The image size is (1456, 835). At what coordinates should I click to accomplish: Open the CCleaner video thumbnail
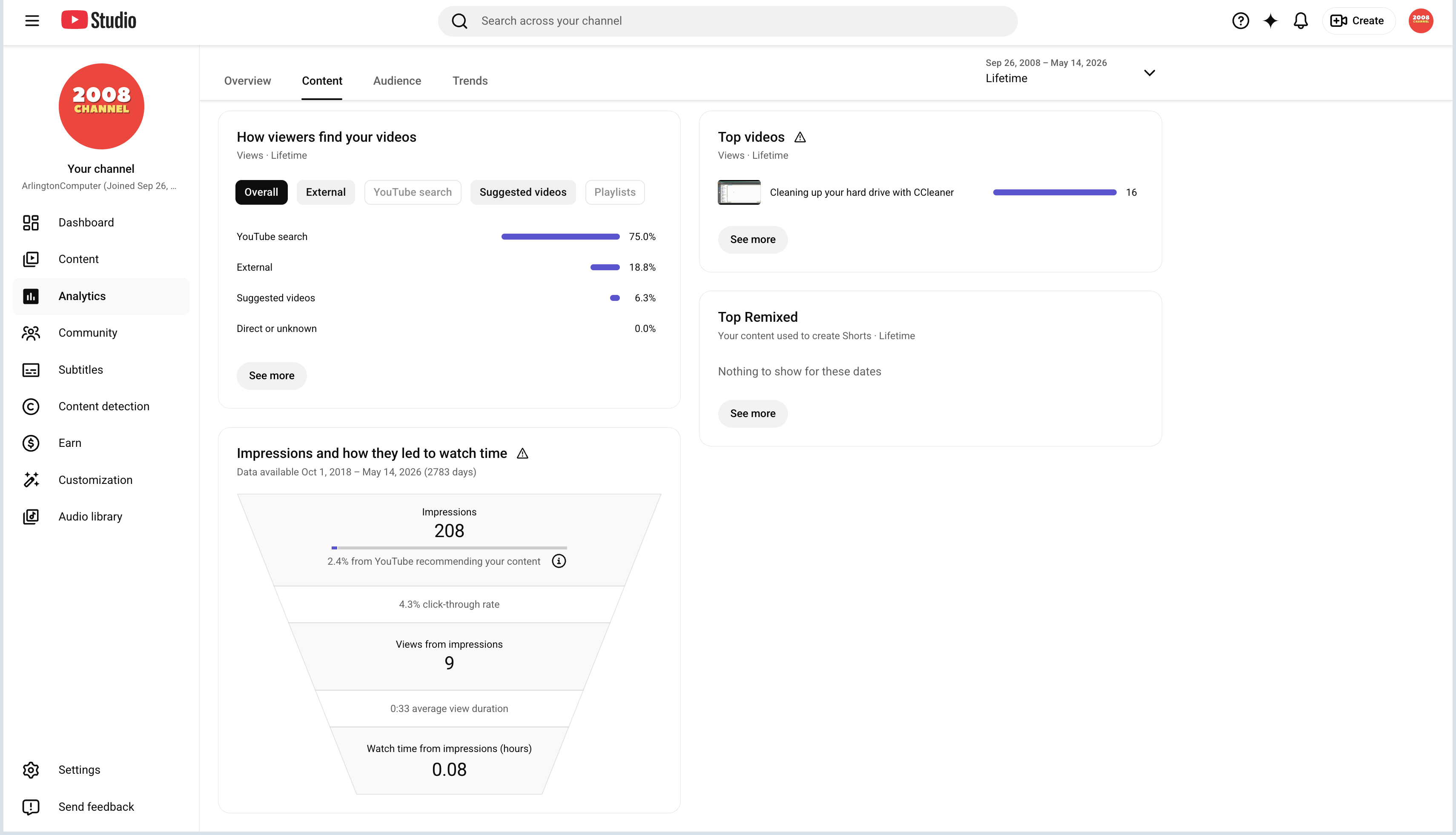coord(739,192)
